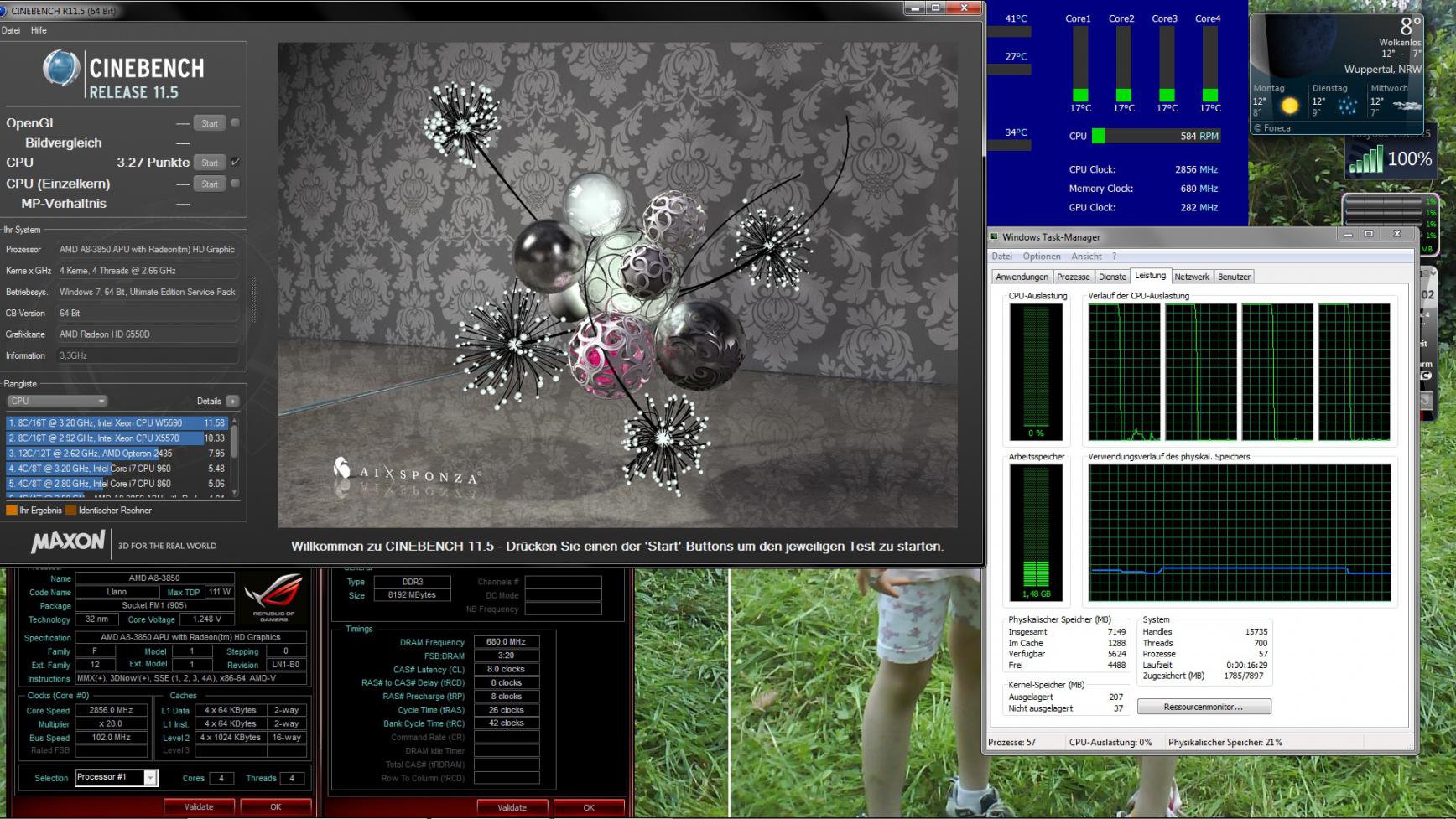Click the Physikalischer Speicher 21% status entry

tap(1225, 743)
